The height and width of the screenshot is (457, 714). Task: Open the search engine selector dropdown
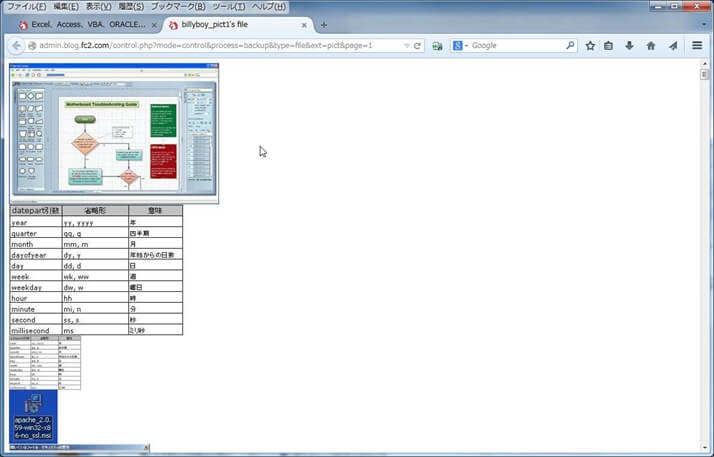460,46
